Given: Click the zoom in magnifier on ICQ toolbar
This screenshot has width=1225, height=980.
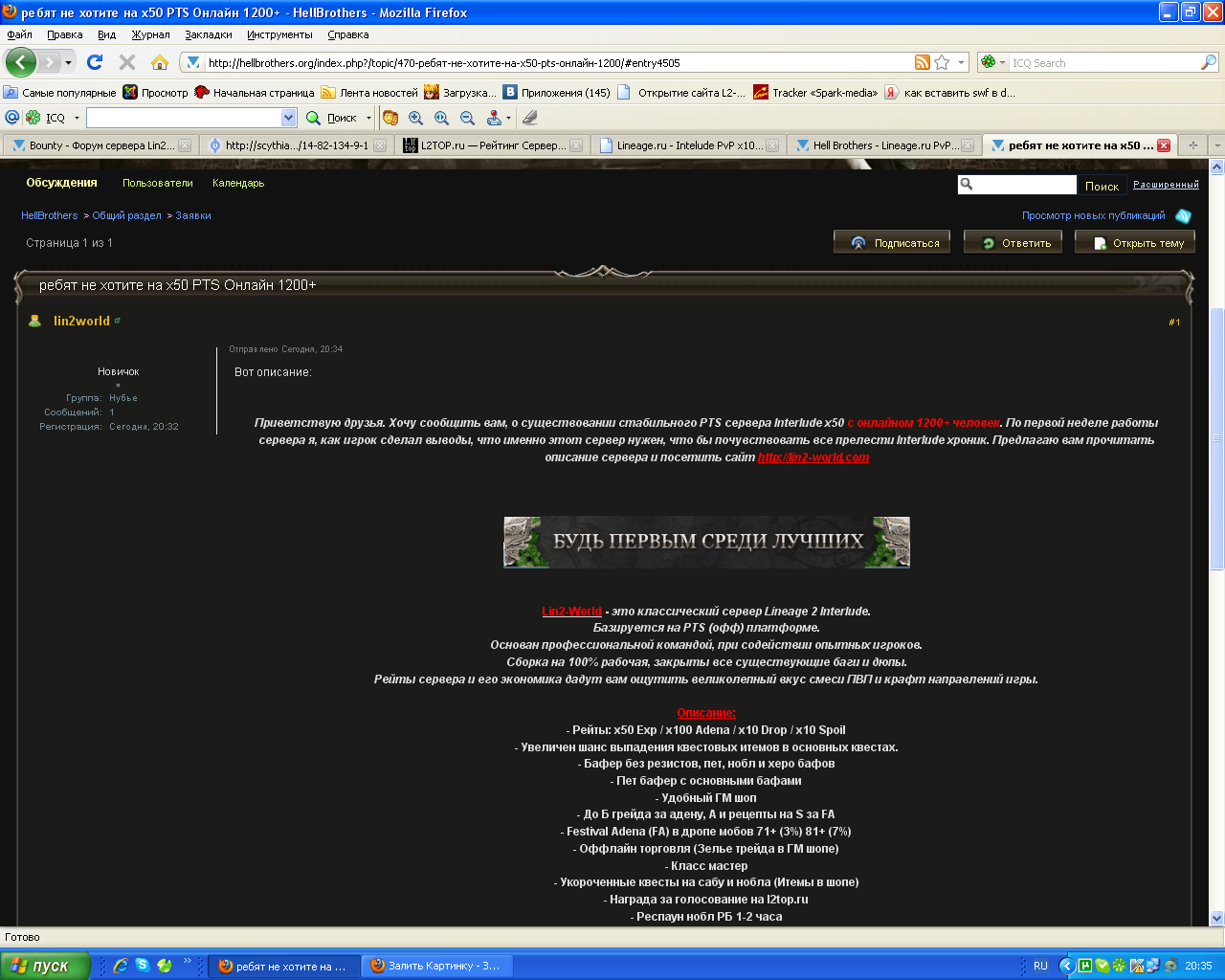Looking at the screenshot, I should (x=416, y=118).
